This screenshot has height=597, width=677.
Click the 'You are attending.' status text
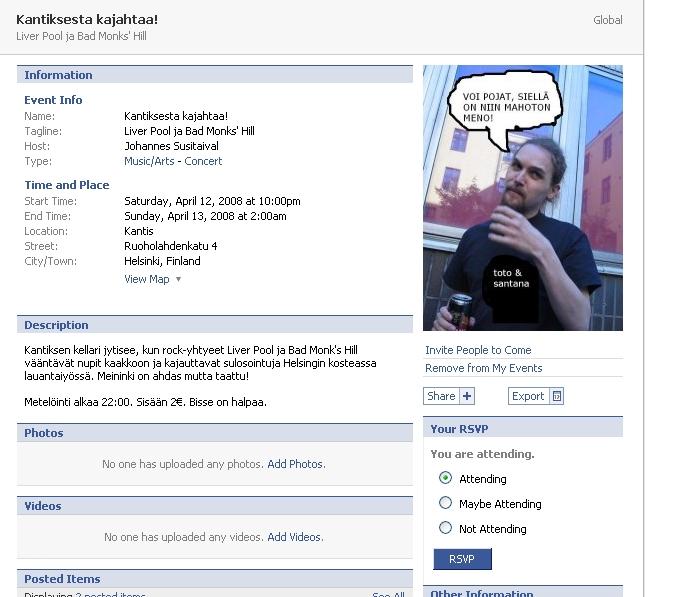(482, 454)
